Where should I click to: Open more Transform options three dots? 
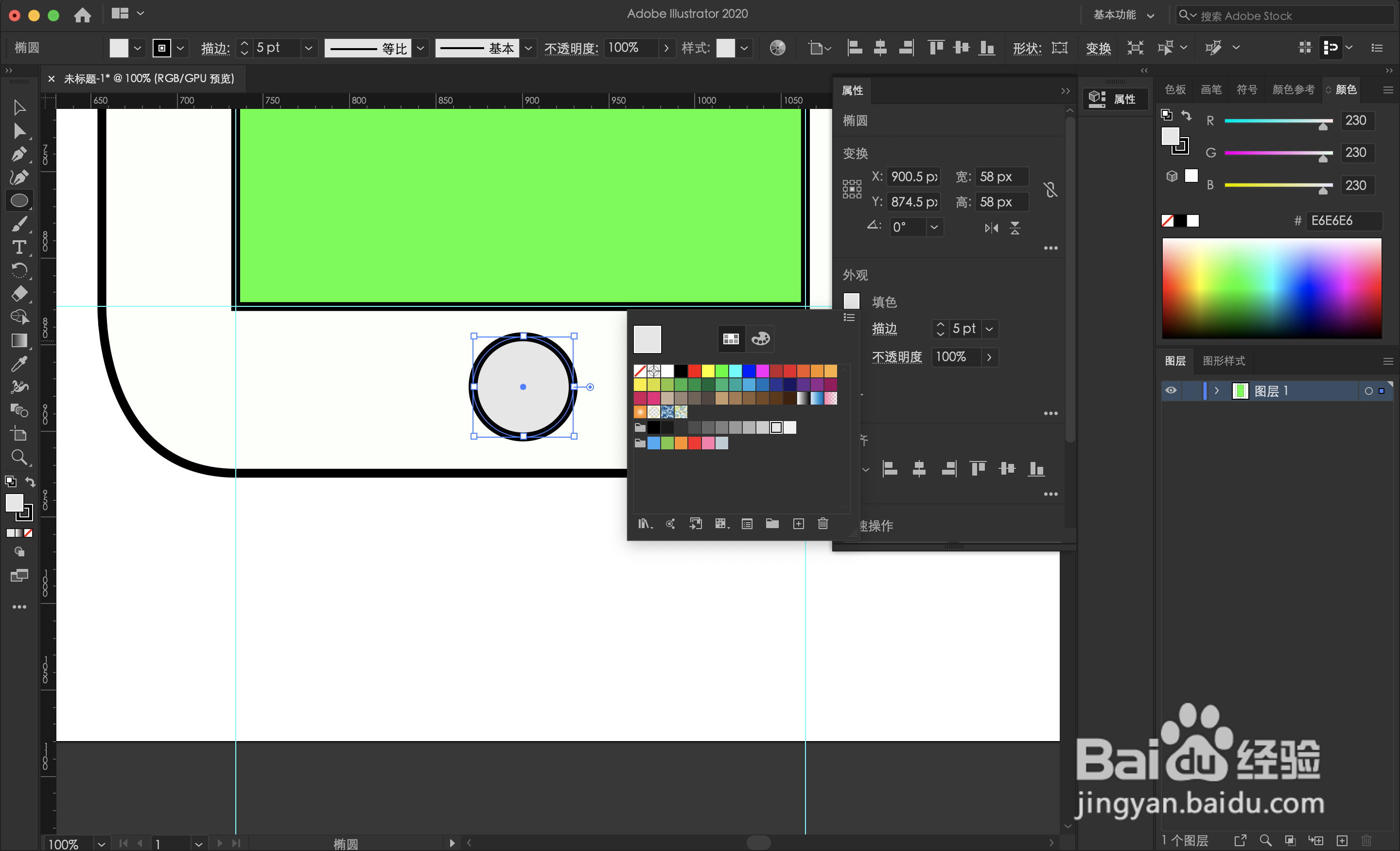tap(1050, 248)
